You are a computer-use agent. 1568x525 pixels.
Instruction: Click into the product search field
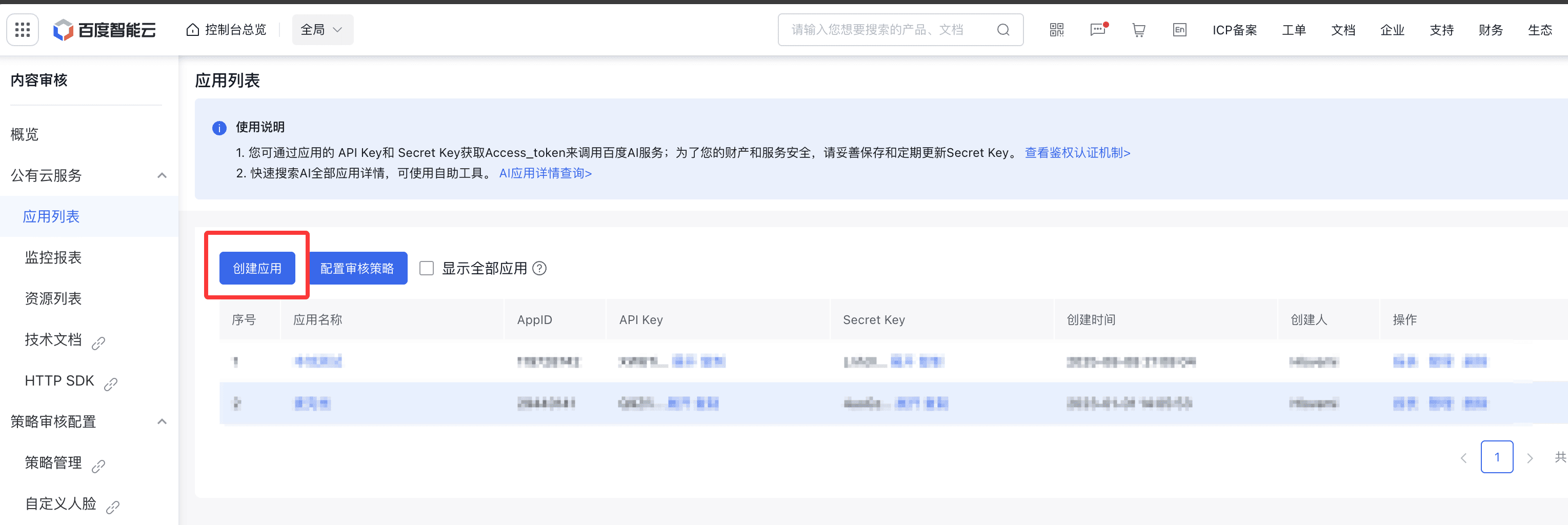point(889,30)
